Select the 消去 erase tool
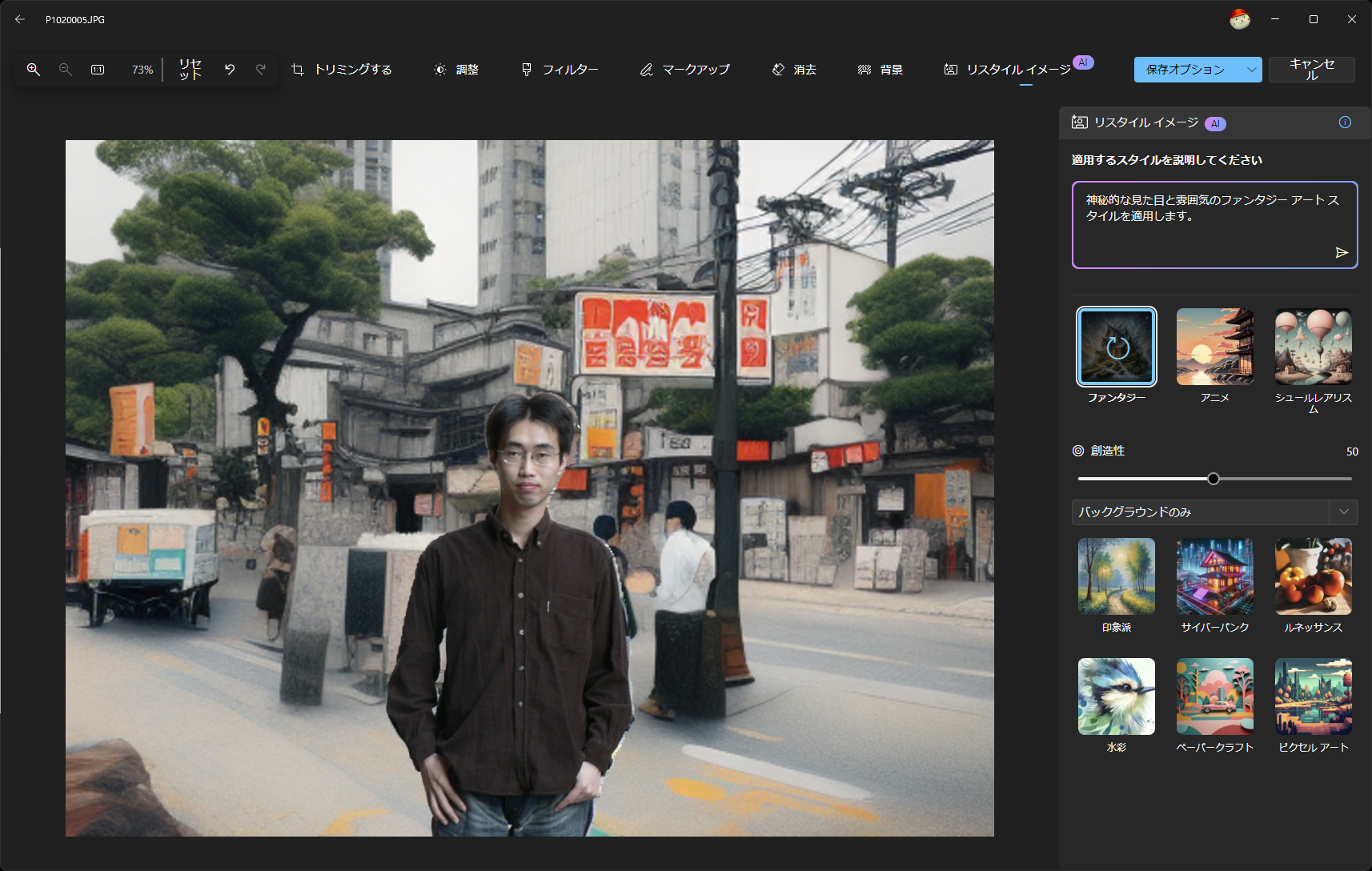Image resolution: width=1372 pixels, height=871 pixels. tap(793, 70)
